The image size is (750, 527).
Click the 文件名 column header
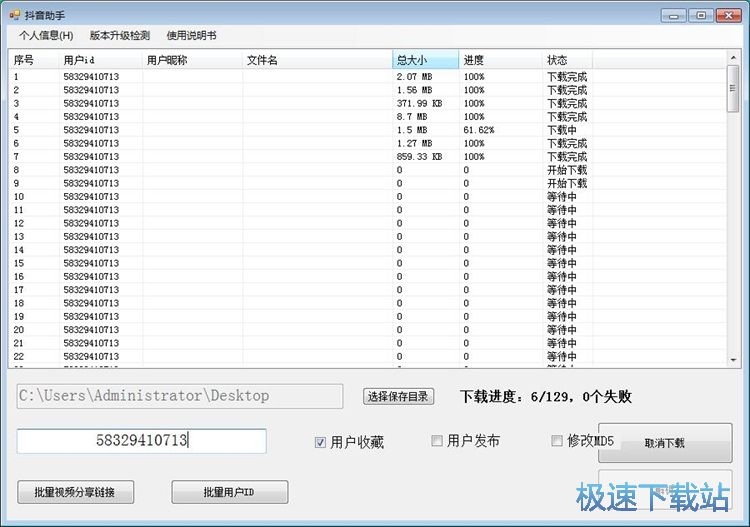(x=318, y=60)
